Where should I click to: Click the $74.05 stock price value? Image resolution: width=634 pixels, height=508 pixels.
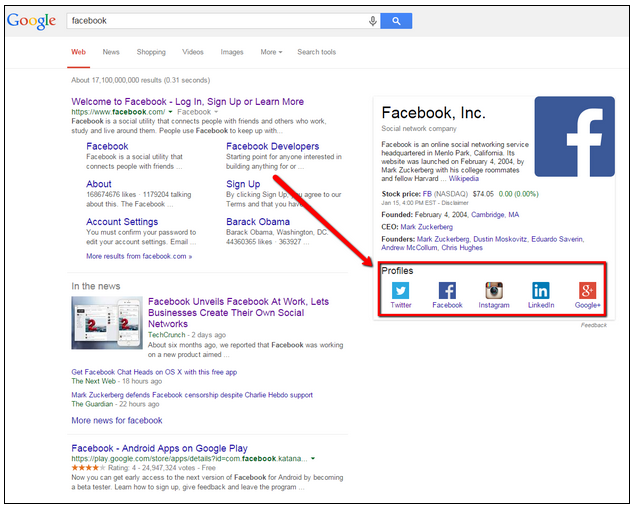pyautogui.click(x=483, y=194)
